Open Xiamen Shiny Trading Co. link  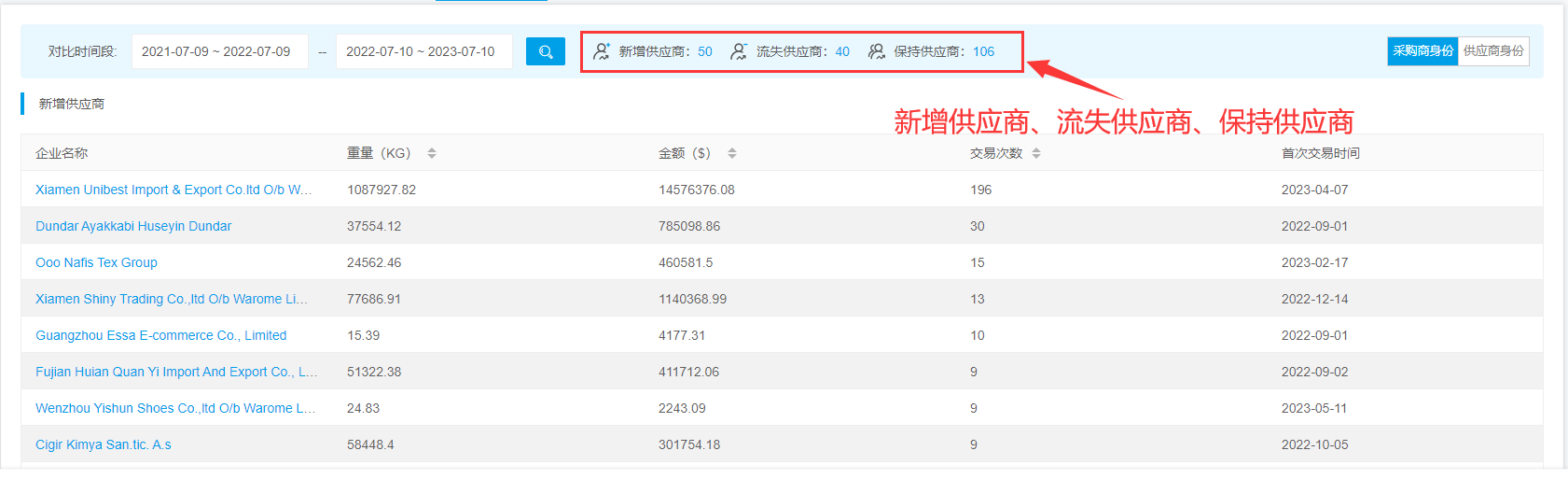[x=172, y=299]
